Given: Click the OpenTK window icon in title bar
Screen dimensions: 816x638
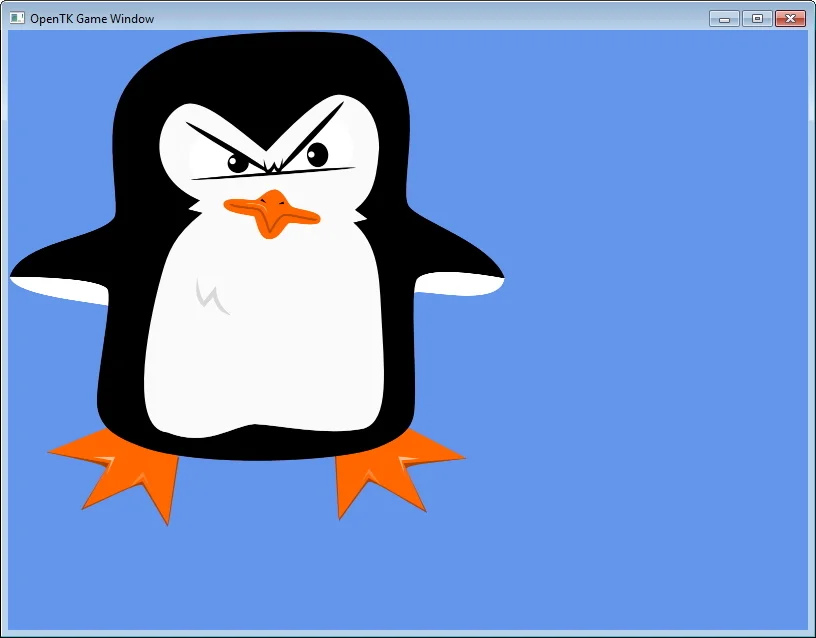Looking at the screenshot, I should [x=17, y=18].
